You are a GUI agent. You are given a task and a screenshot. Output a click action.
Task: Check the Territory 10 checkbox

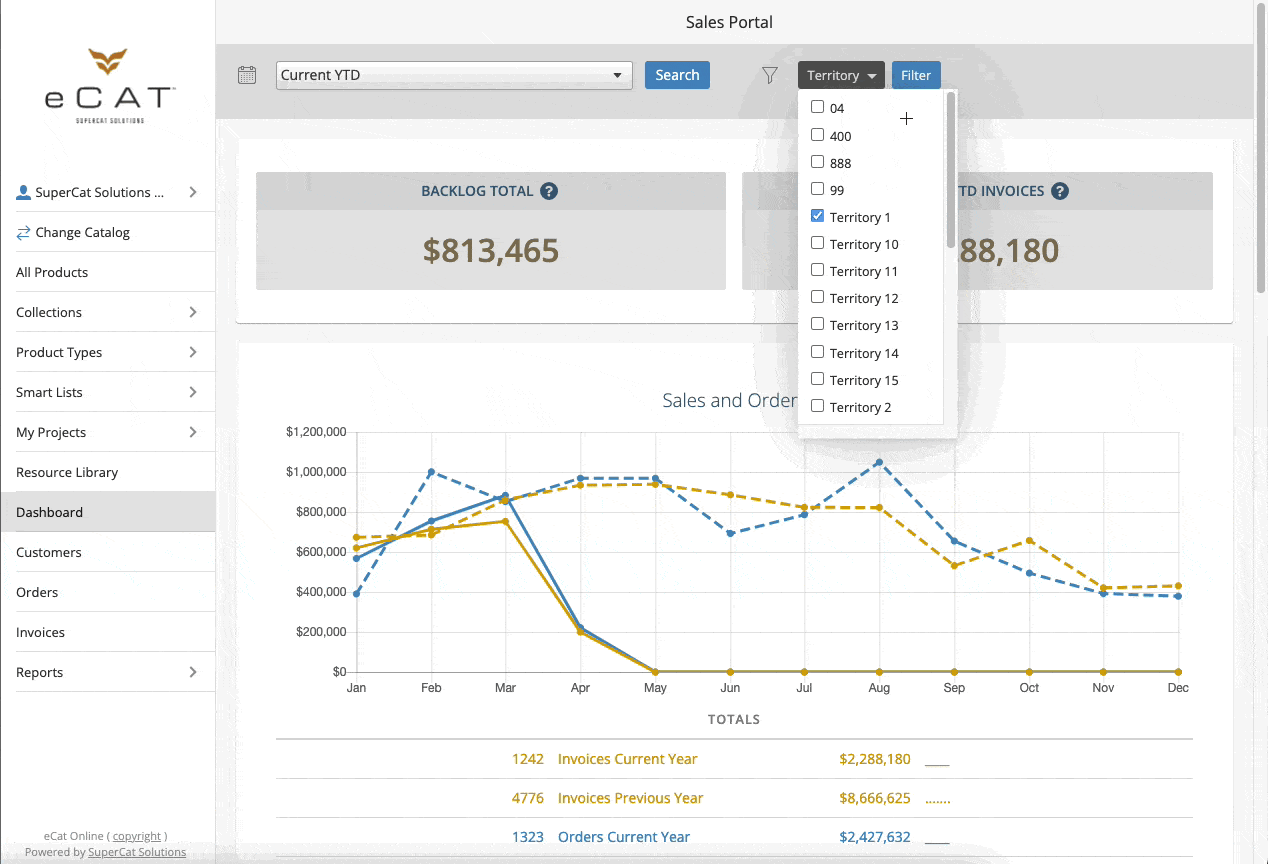[817, 243]
